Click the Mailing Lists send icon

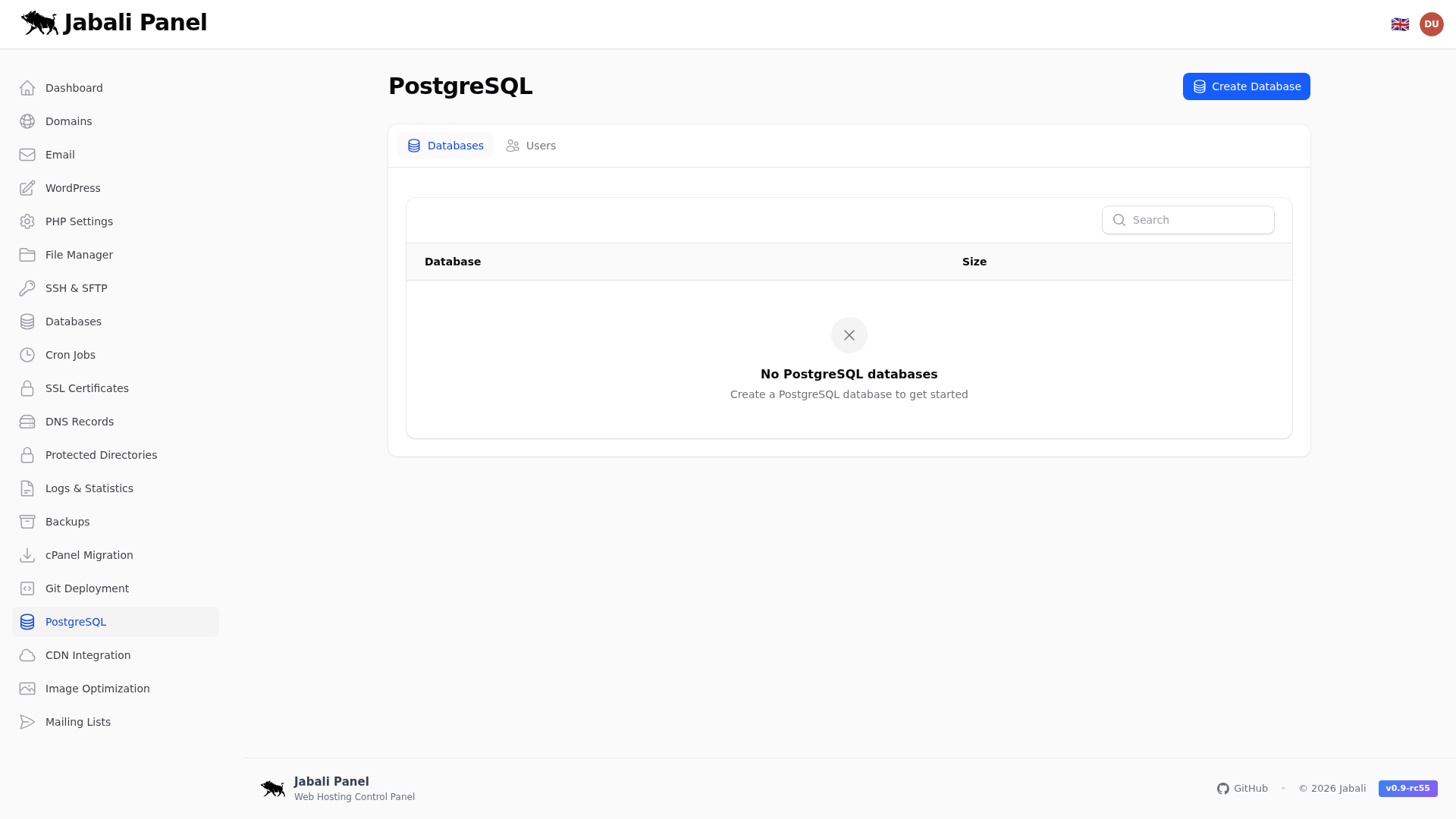pyautogui.click(x=27, y=722)
